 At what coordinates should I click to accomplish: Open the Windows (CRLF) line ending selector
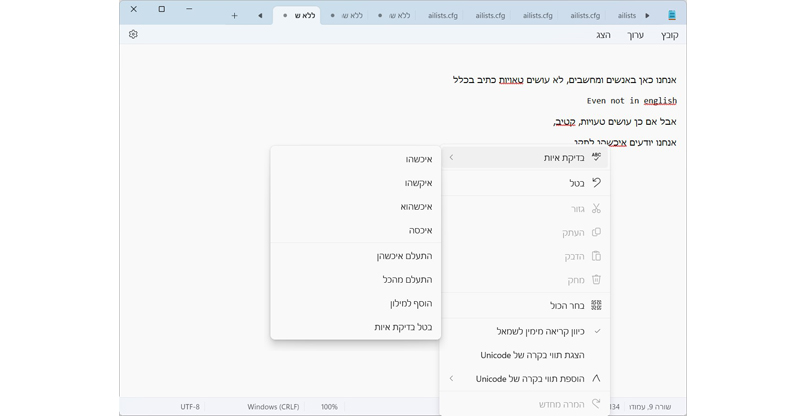click(273, 407)
